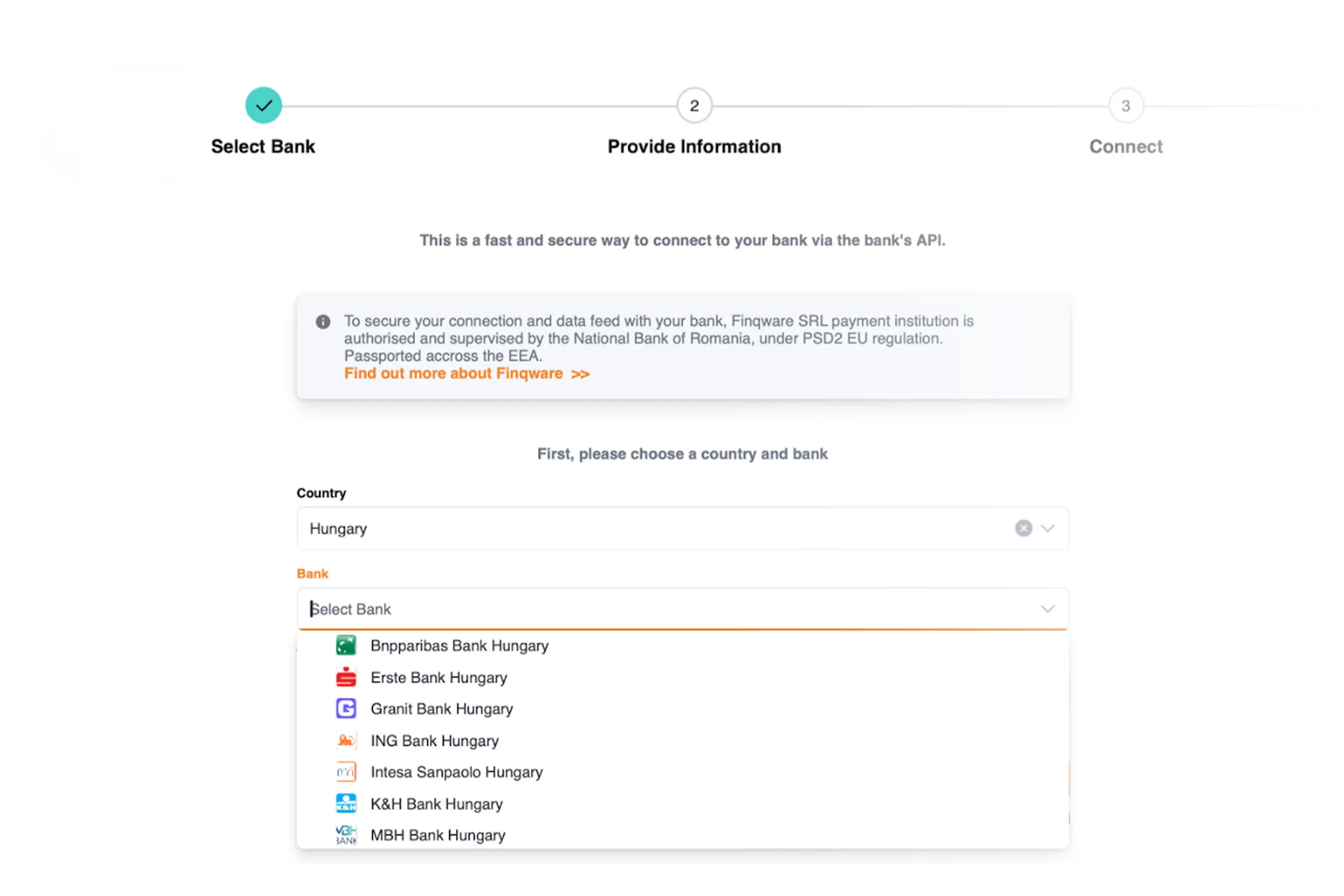The image size is (1344, 896).
Task: Click the Granit Bank logo icon
Action: tap(346, 708)
